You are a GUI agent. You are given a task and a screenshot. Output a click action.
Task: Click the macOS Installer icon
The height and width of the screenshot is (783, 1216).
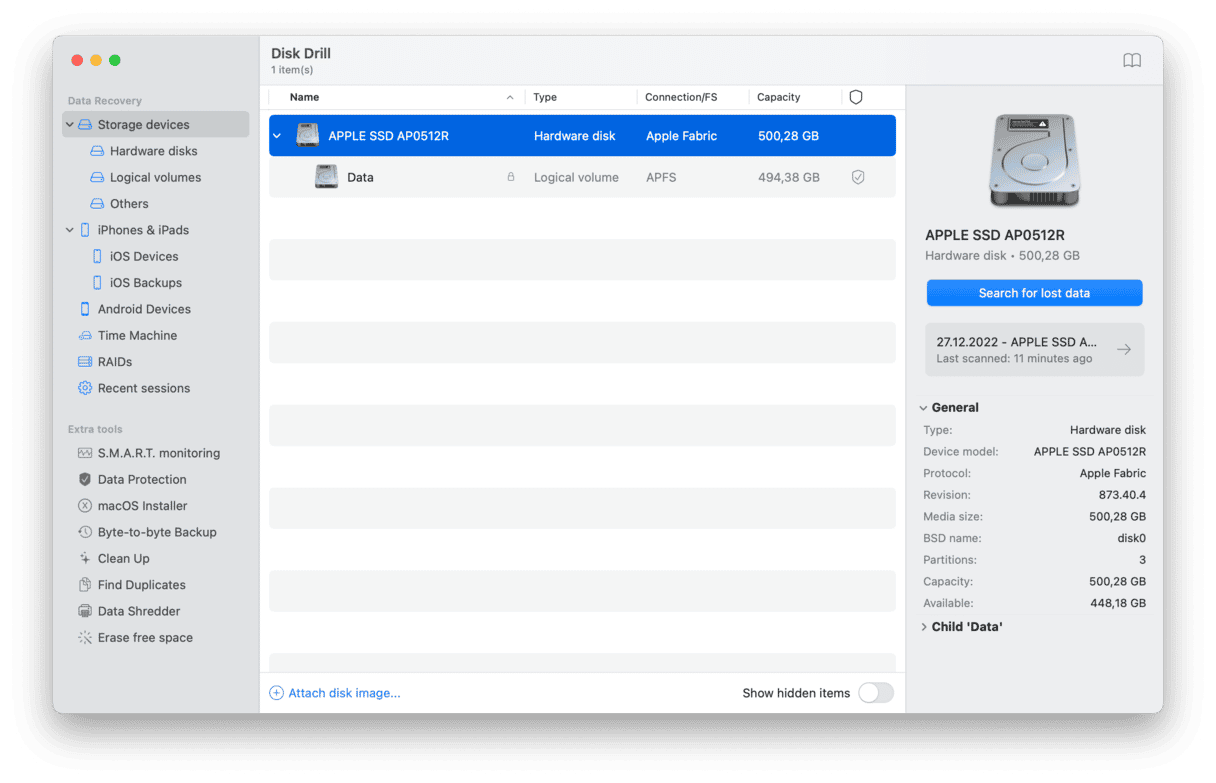[85, 506]
